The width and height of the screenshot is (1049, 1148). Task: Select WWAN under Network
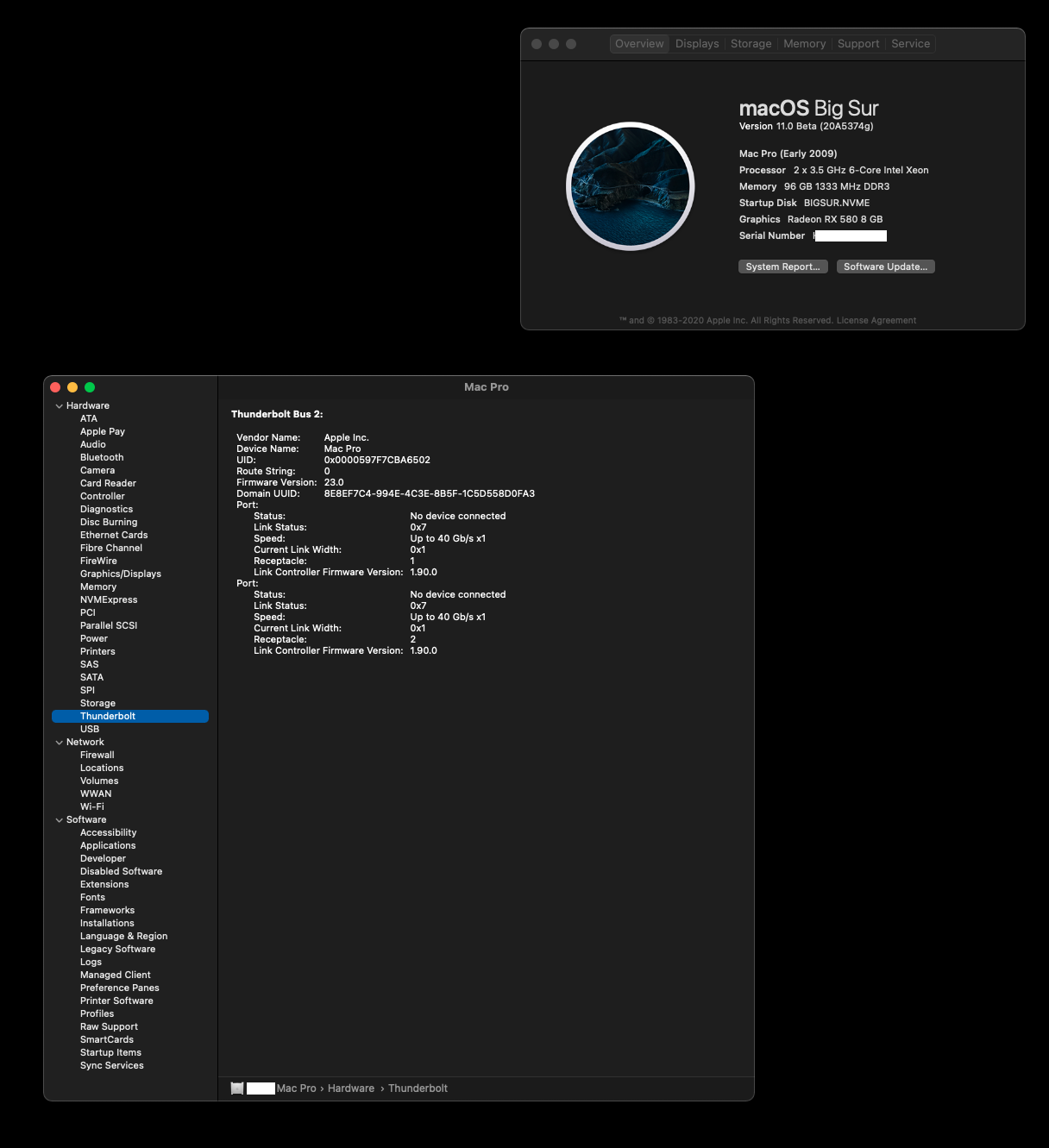pyautogui.click(x=96, y=794)
